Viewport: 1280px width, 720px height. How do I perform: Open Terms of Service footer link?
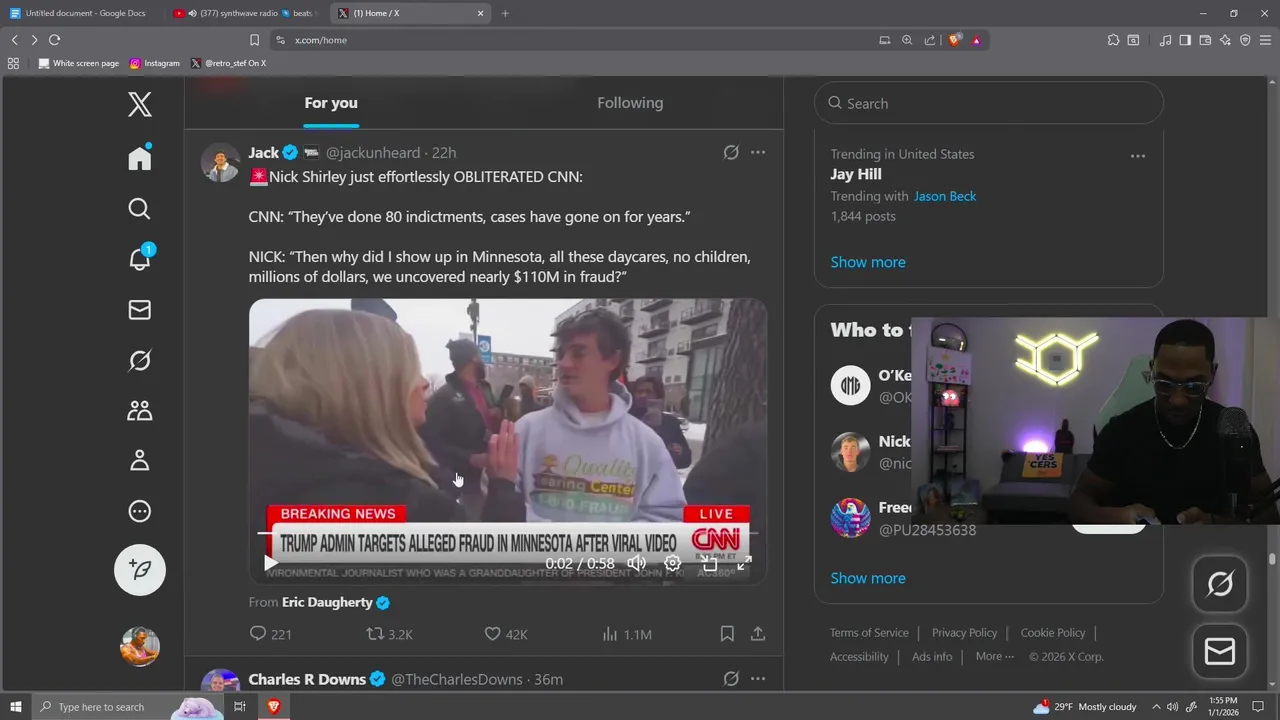(869, 633)
